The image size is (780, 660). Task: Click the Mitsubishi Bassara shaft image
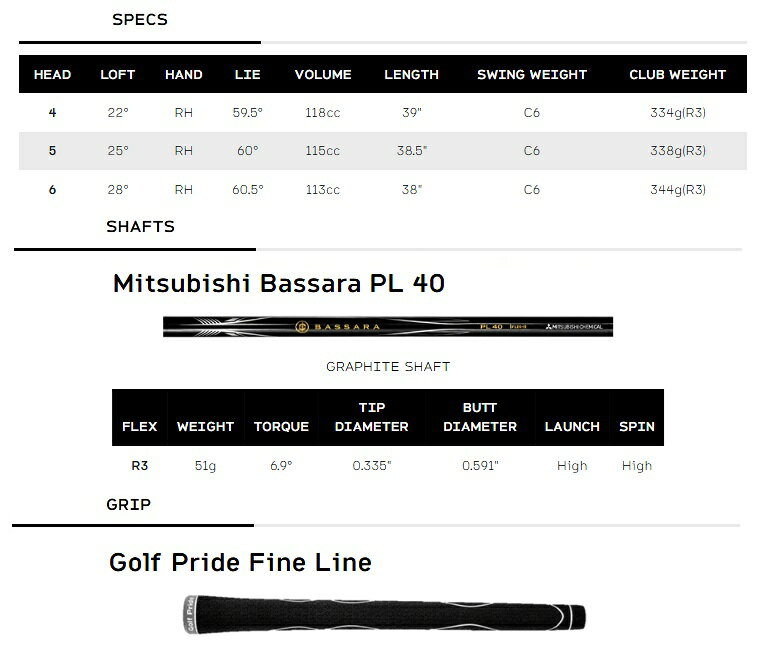tap(388, 327)
